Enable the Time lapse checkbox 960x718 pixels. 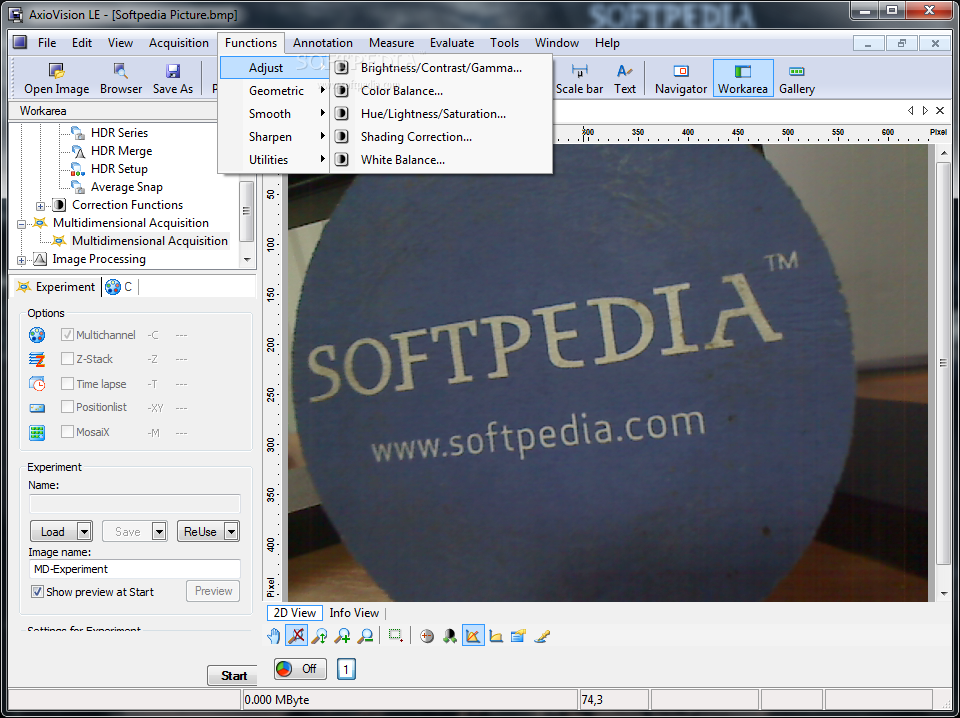click(67, 384)
